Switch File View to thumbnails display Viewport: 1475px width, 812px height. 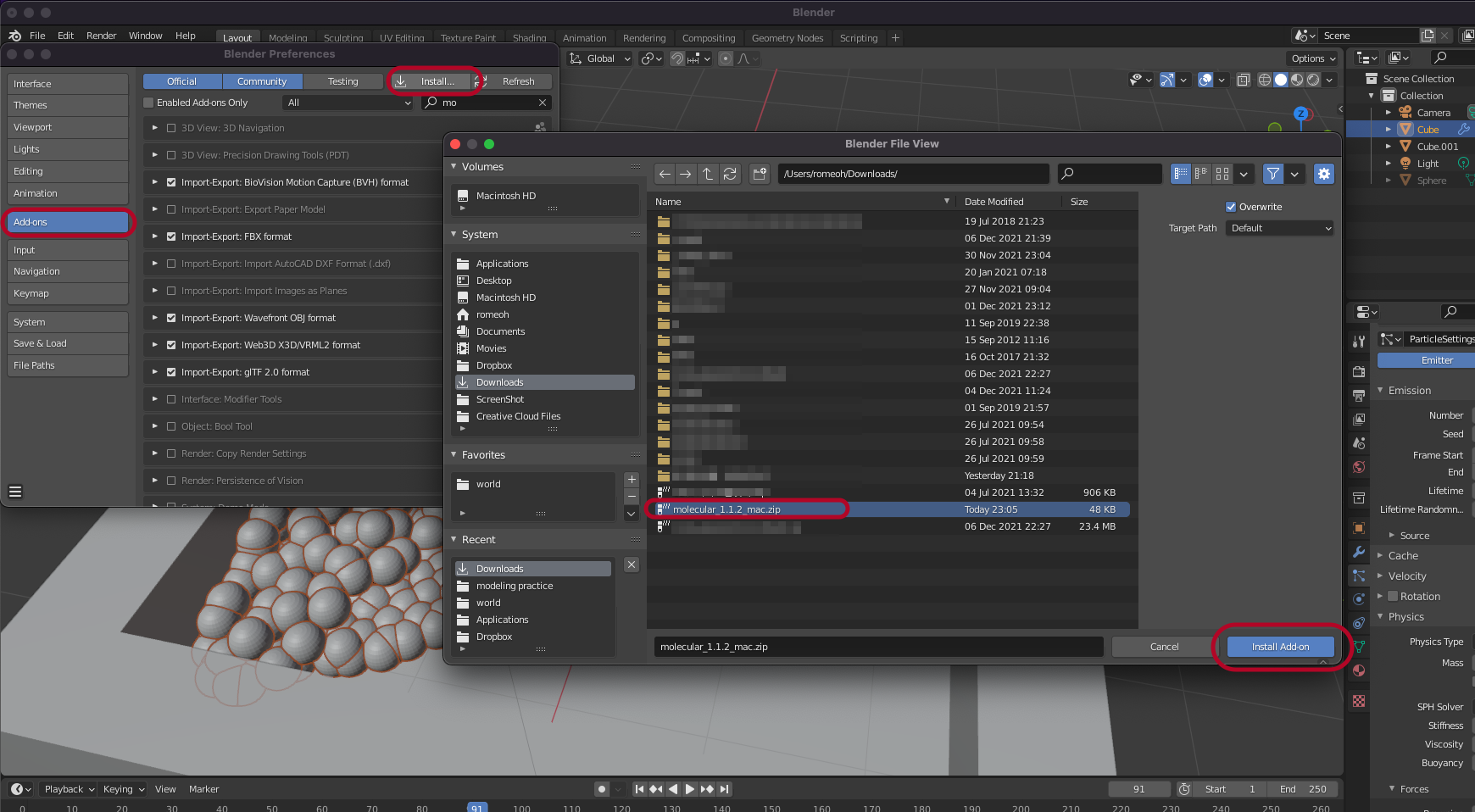tap(1222, 174)
